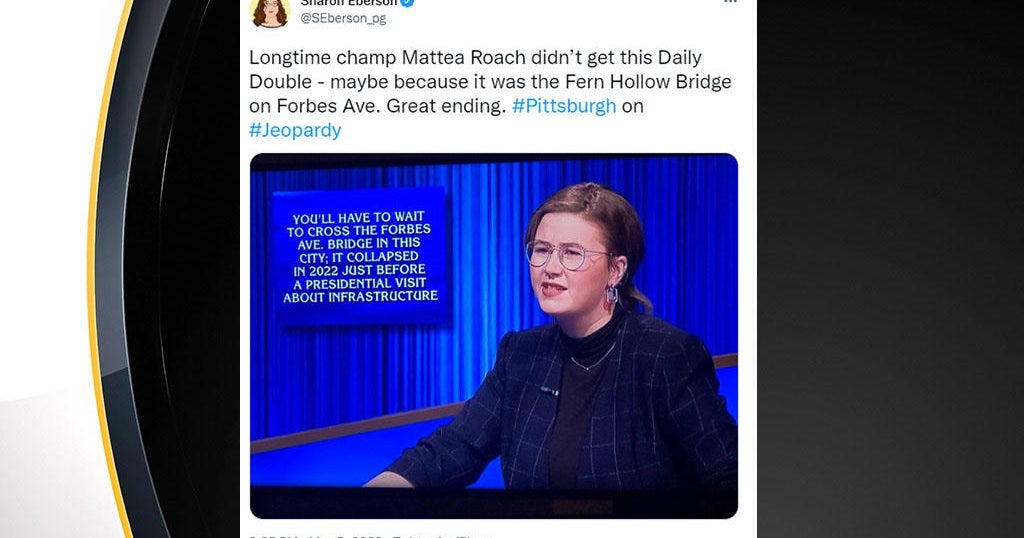
Task: Click the @SEberson_pg handle
Action: pos(343,18)
